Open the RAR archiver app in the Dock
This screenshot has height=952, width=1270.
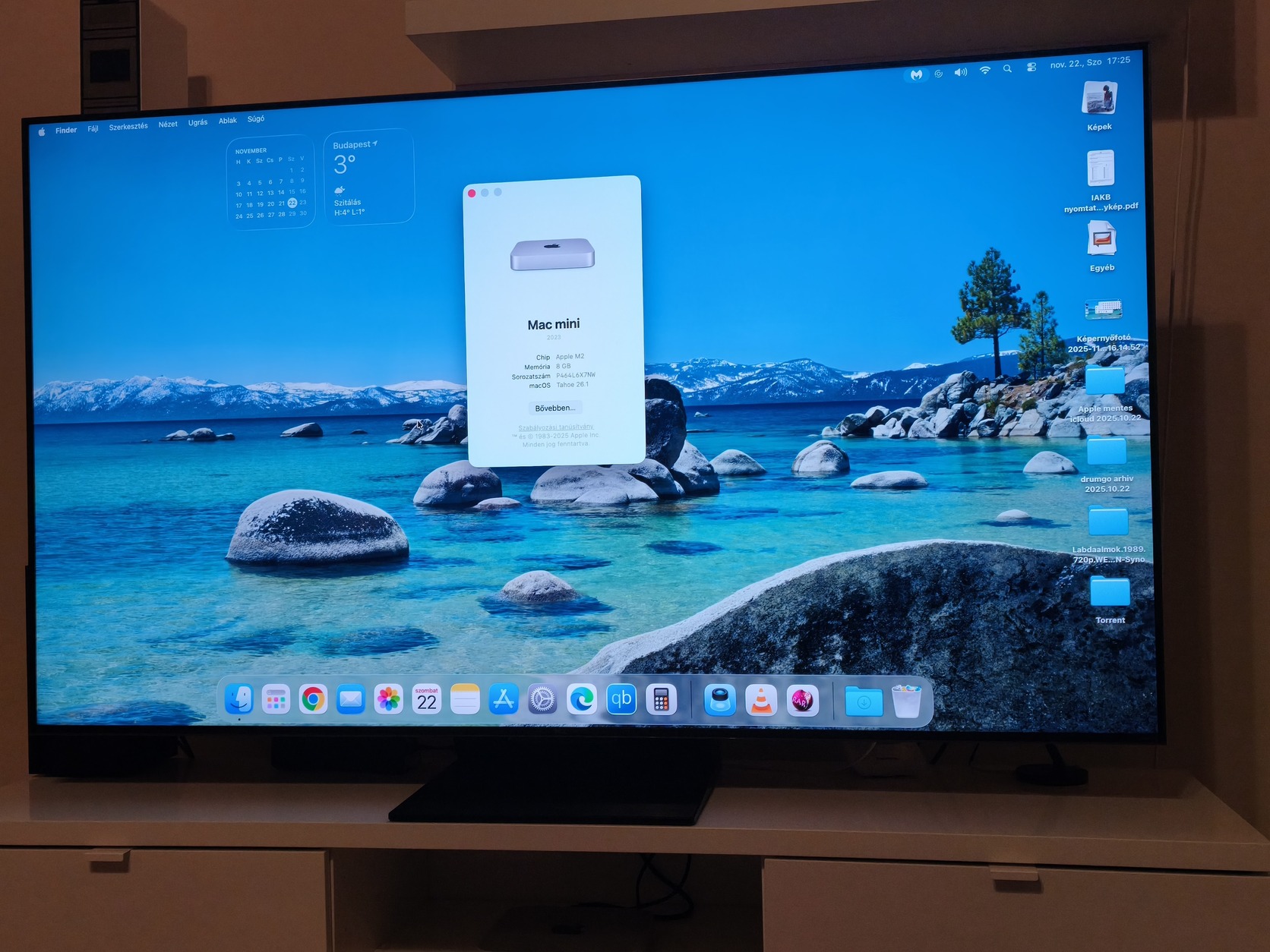point(802,700)
